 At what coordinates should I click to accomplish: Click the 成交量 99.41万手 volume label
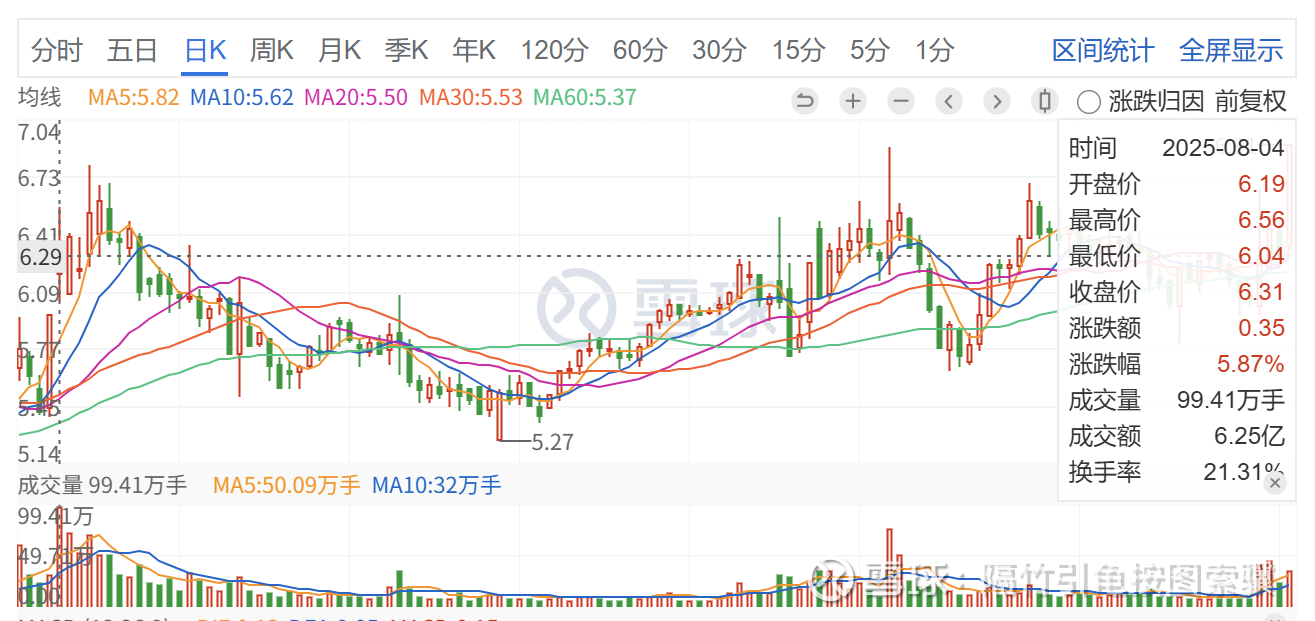click(103, 486)
